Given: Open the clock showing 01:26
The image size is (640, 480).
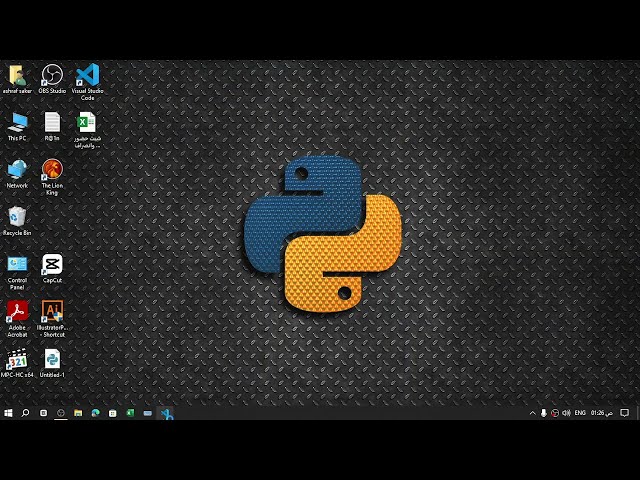Looking at the screenshot, I should coord(602,413).
